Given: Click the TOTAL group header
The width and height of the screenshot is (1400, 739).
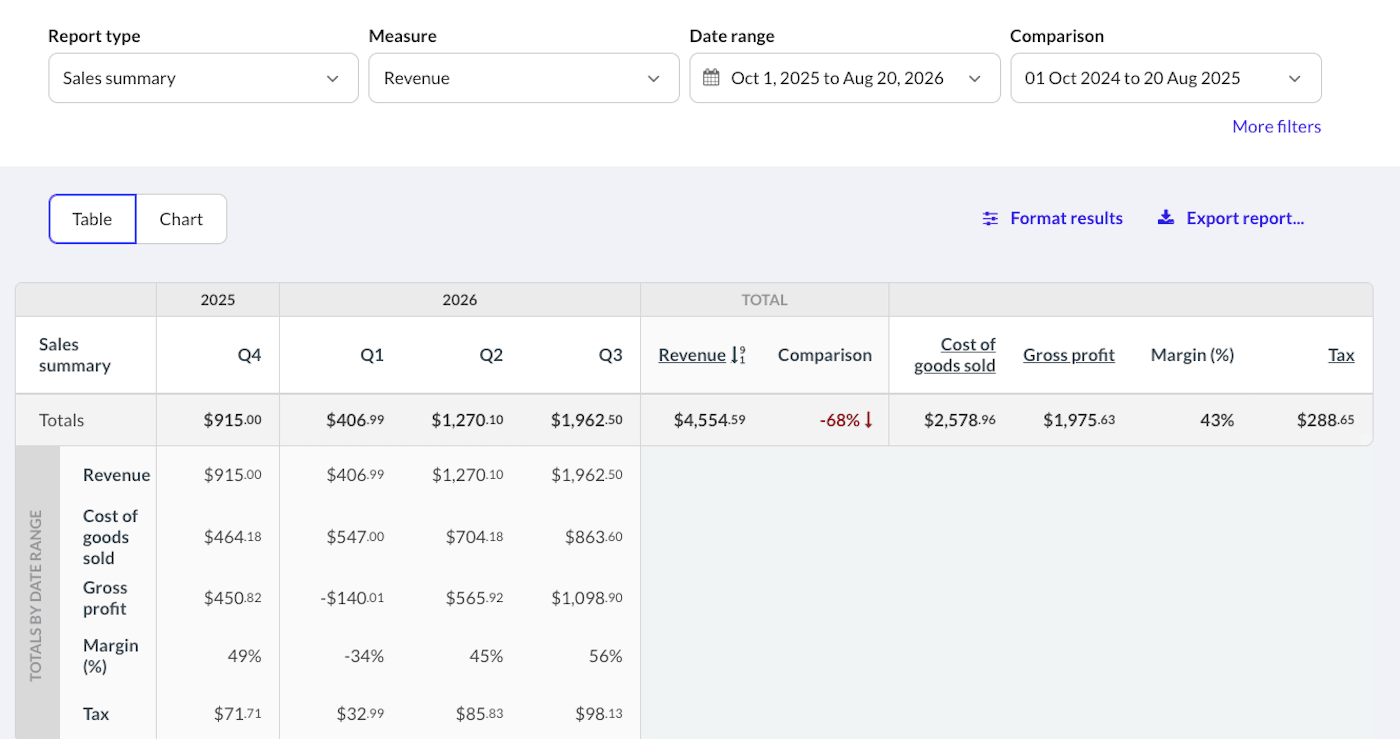Looking at the screenshot, I should click(765, 300).
